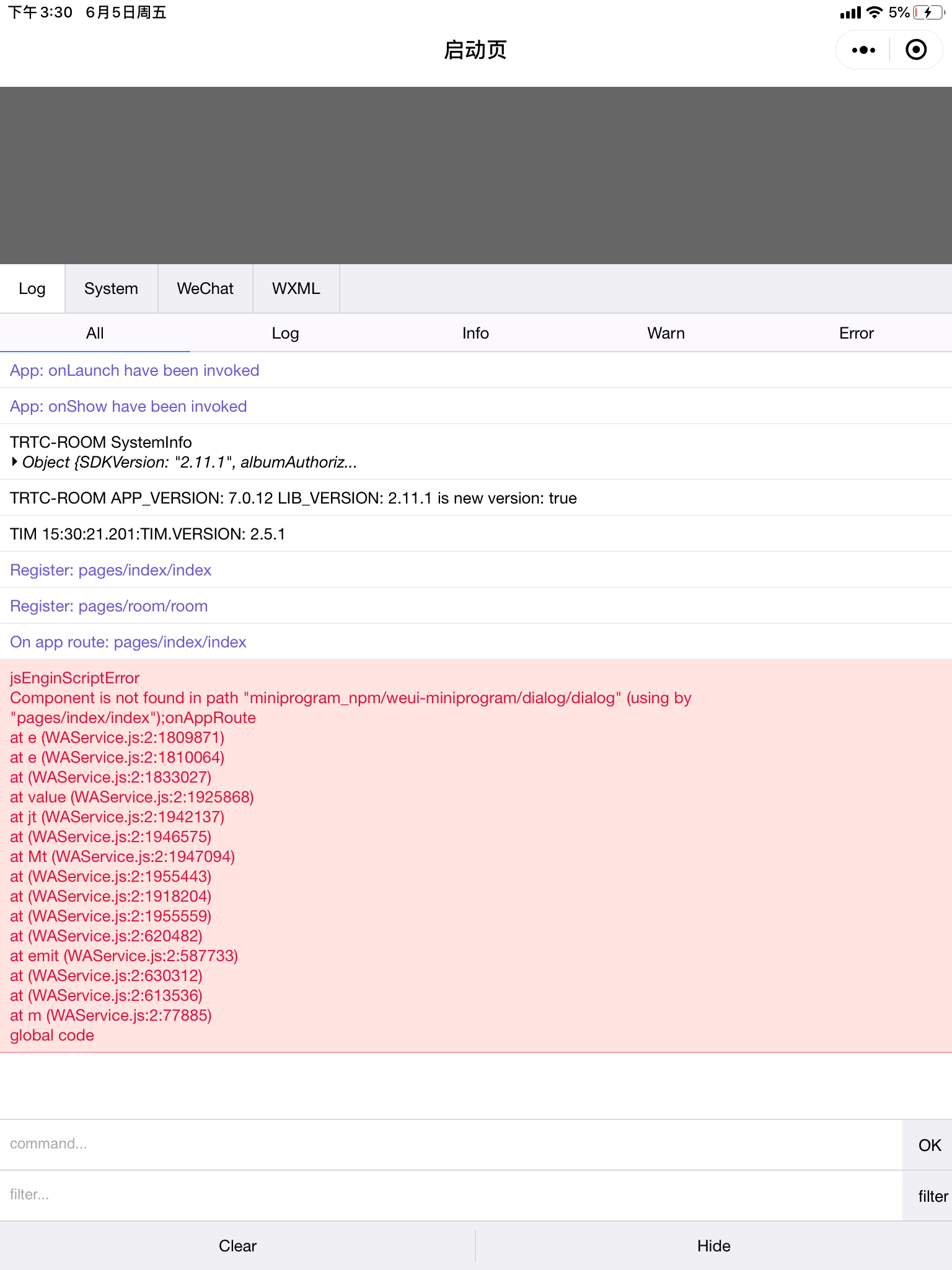Select the All log filter
This screenshot has height=1270, width=952.
coord(95,333)
